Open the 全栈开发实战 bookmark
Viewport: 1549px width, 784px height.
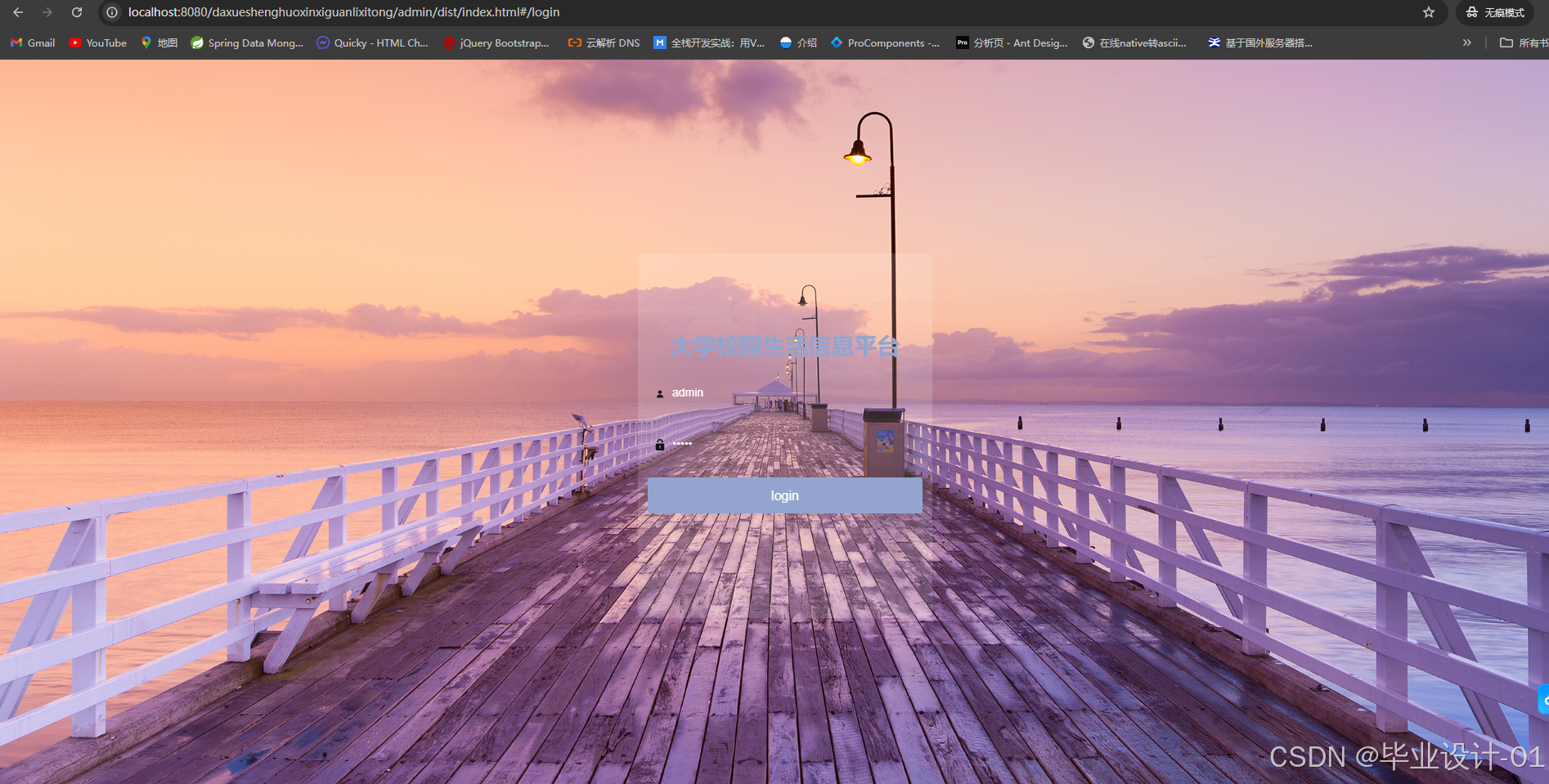[709, 43]
